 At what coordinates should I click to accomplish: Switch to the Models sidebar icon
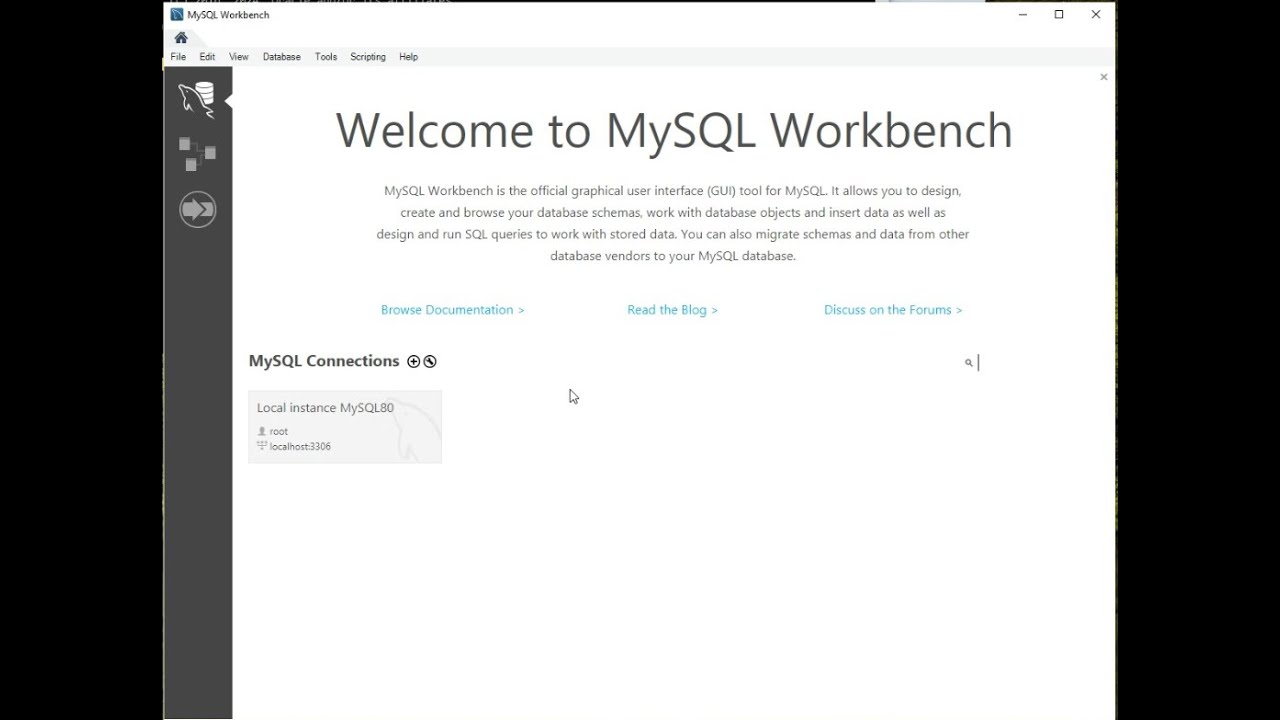tap(197, 154)
